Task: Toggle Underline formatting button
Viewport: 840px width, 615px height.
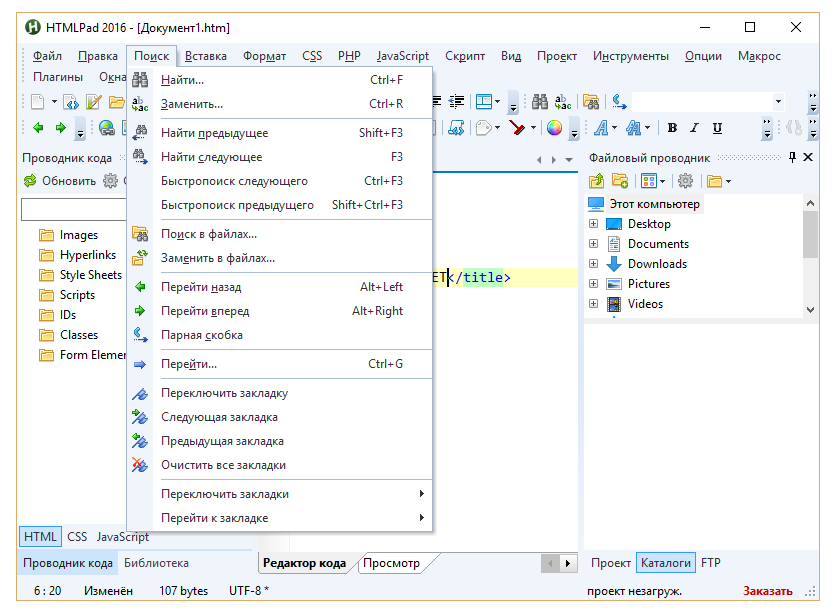Action: pyautogui.click(x=717, y=128)
